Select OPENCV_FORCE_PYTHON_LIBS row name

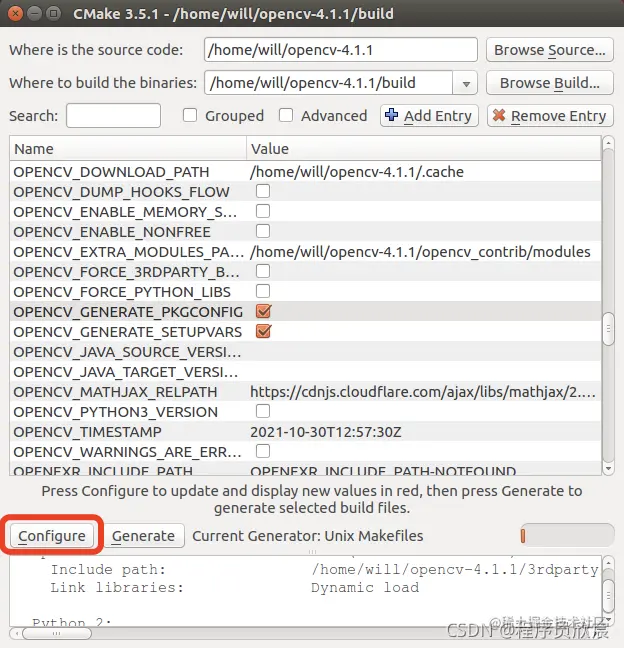122,292
